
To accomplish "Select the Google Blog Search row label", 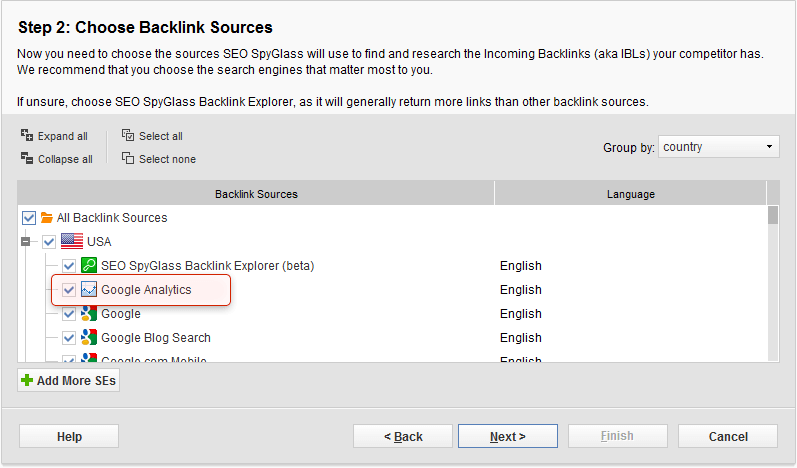I will pyautogui.click(x=156, y=337).
